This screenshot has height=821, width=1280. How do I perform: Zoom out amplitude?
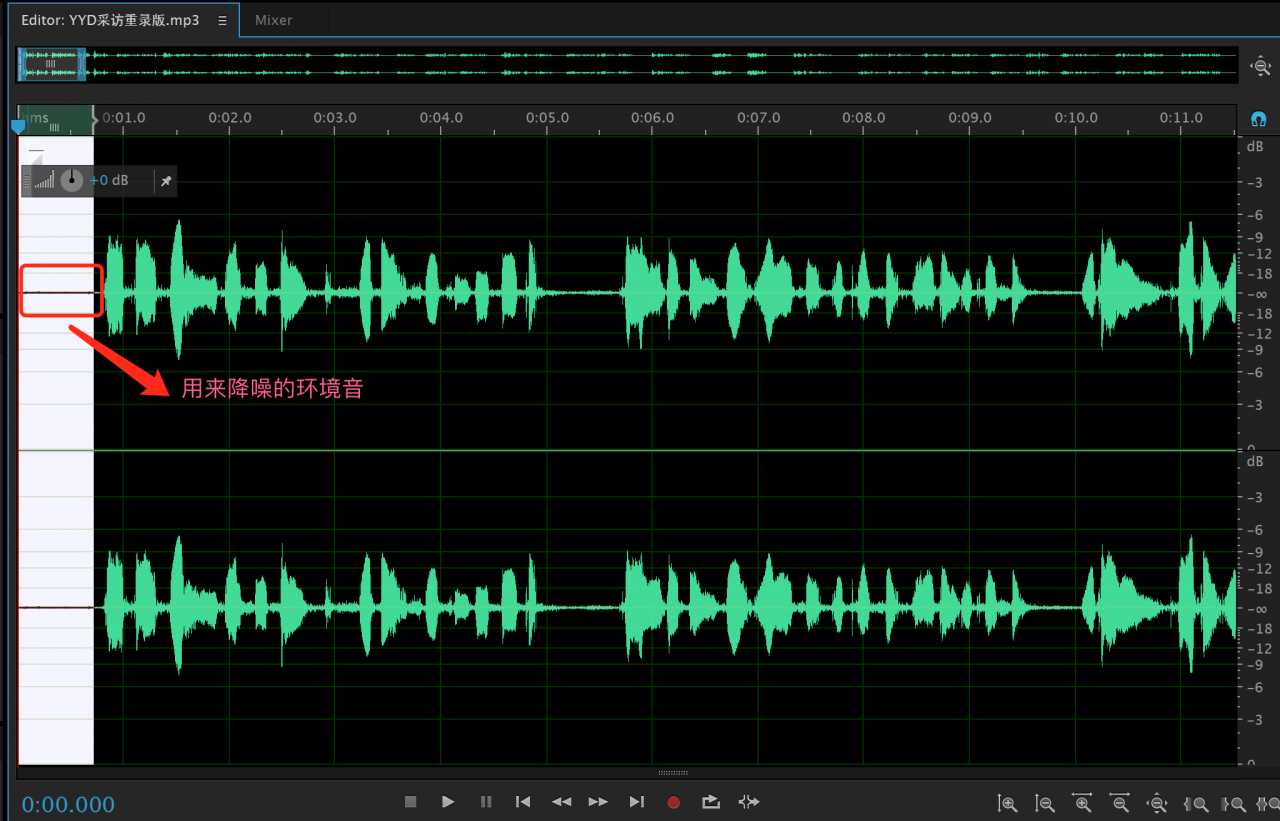[x=1045, y=803]
